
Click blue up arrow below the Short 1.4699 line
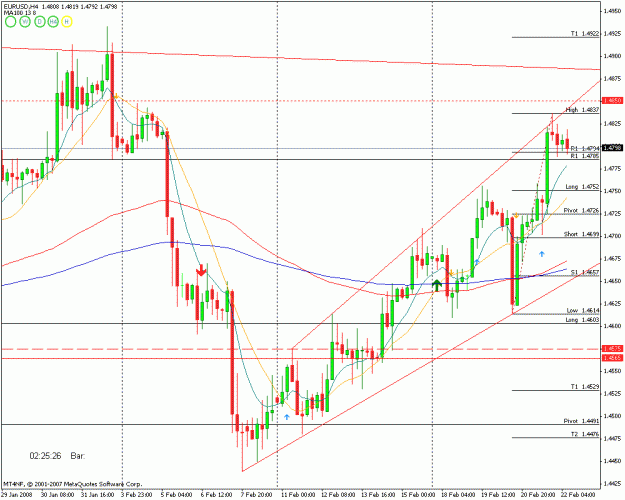click(541, 254)
